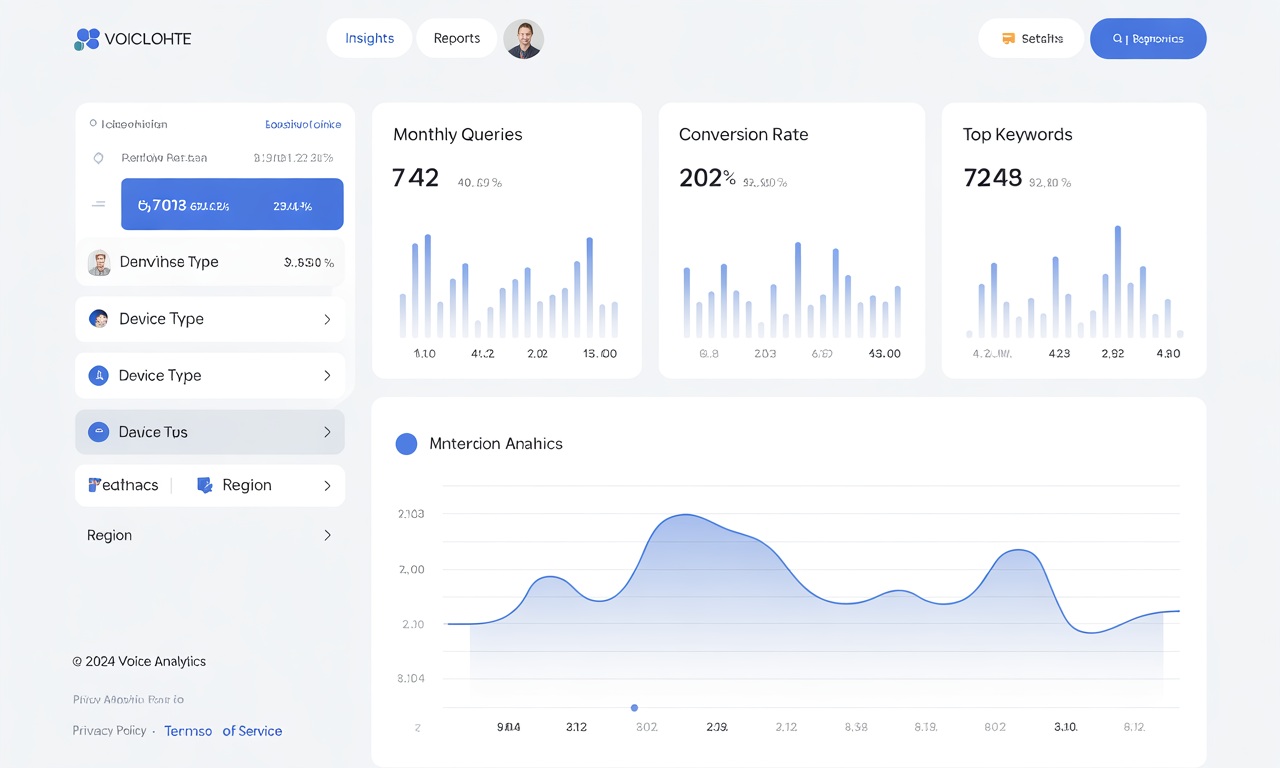
Task: Click the profile avatar photo in the header
Action: pyautogui.click(x=523, y=38)
